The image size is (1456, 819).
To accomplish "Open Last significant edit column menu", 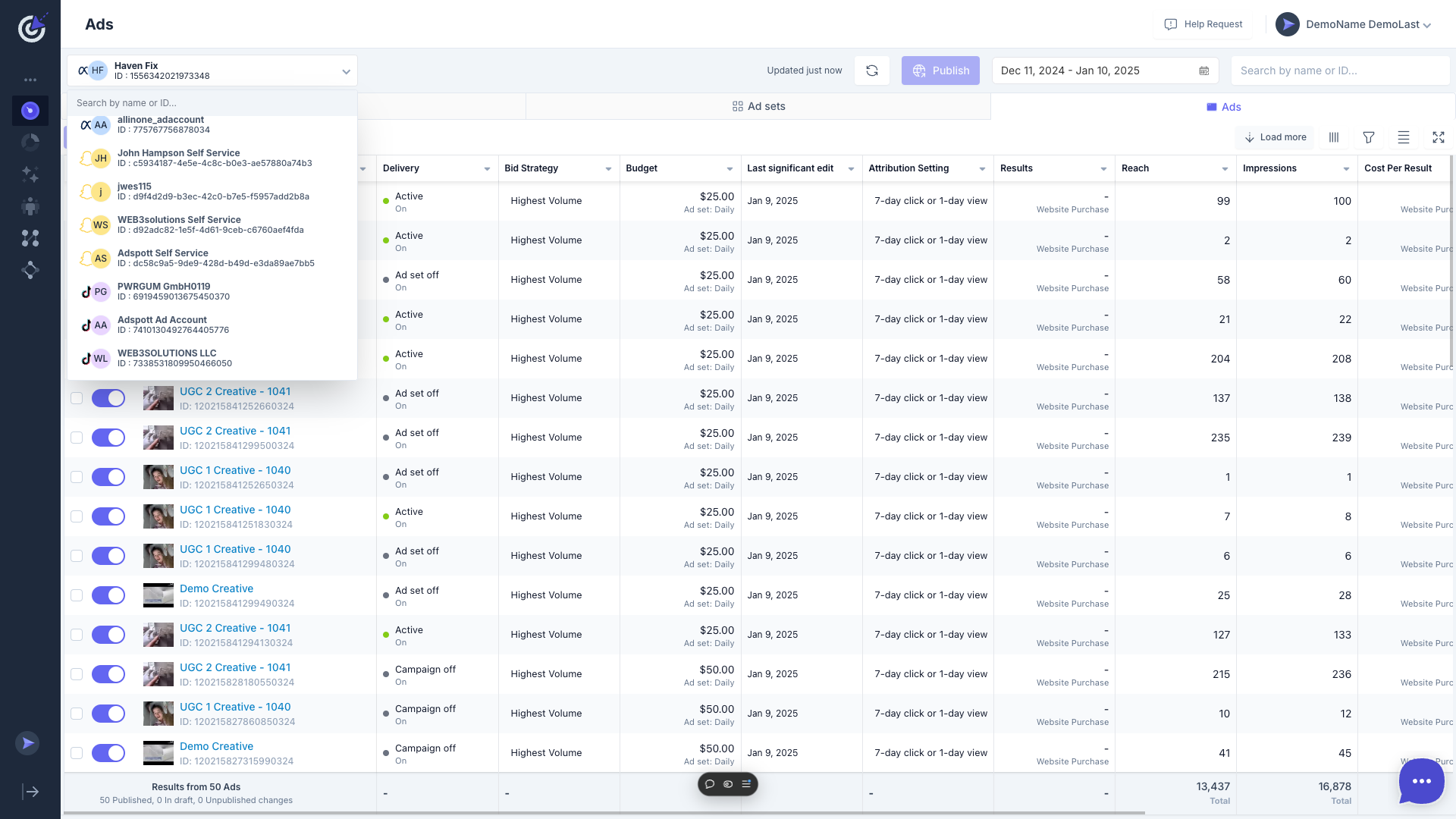I will point(851,168).
